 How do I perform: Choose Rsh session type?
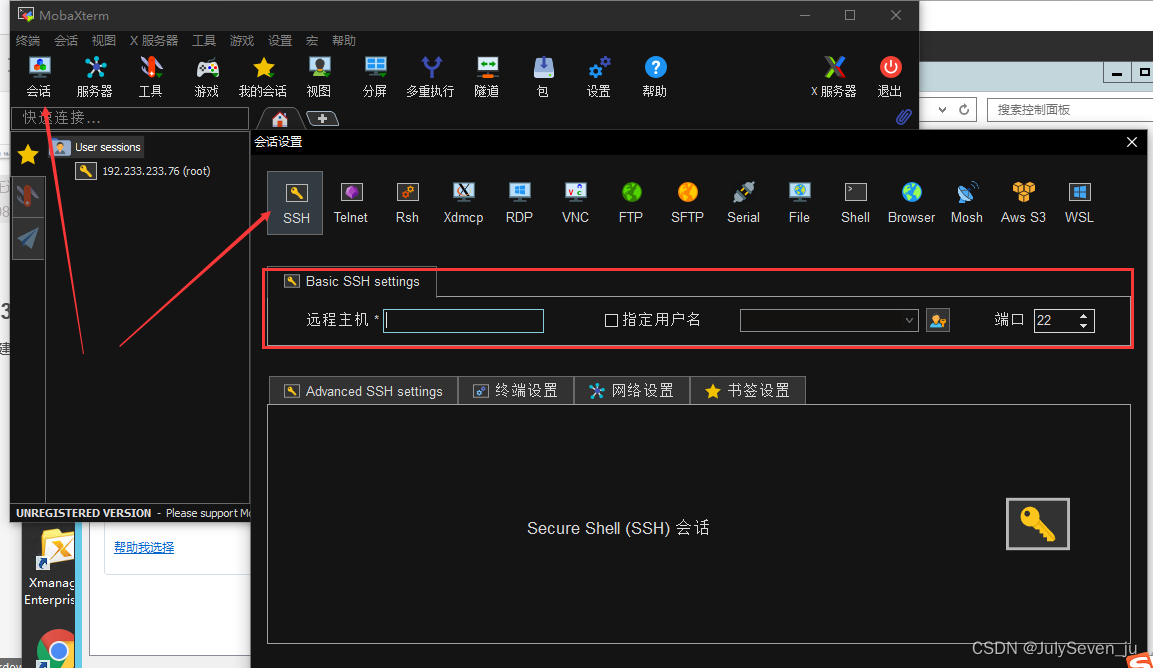[x=407, y=203]
